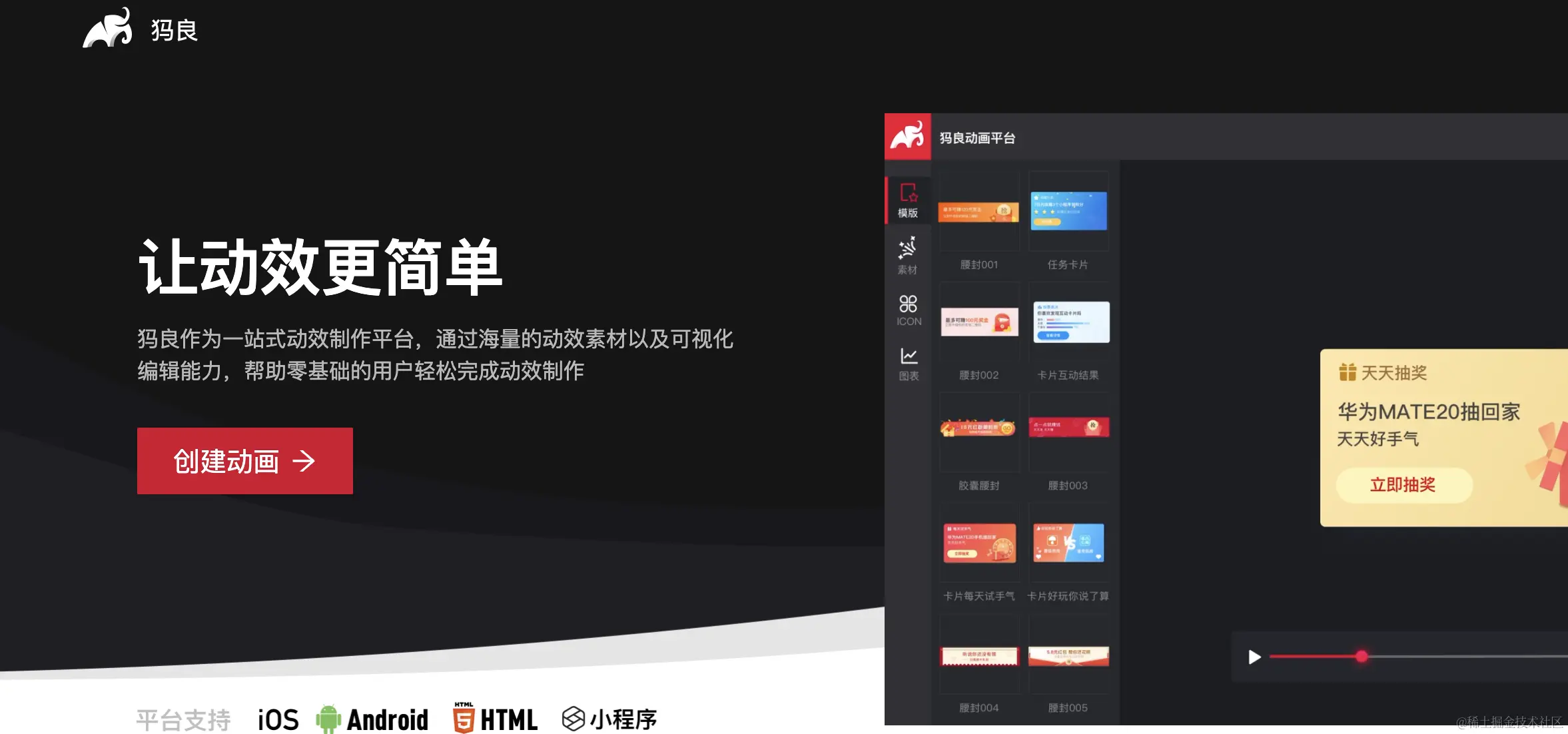Image resolution: width=1568 pixels, height=734 pixels.
Task: Click the 犸良 mammoth logo in header
Action: (107, 28)
